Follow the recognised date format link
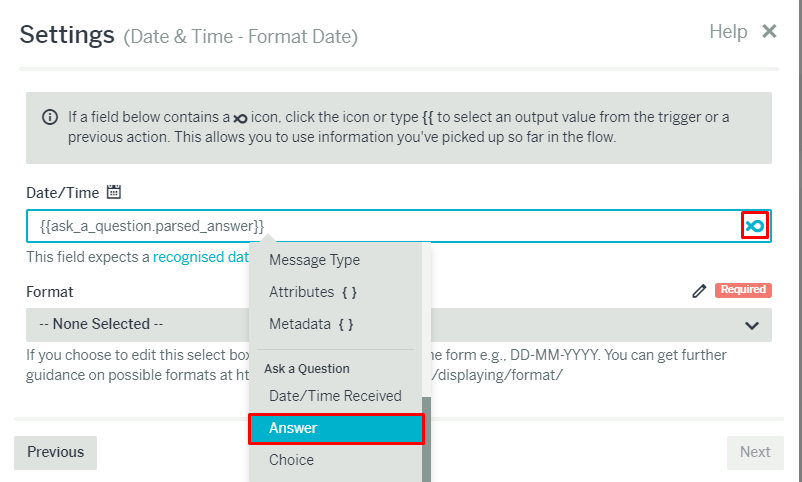The image size is (802, 482). (x=201, y=257)
